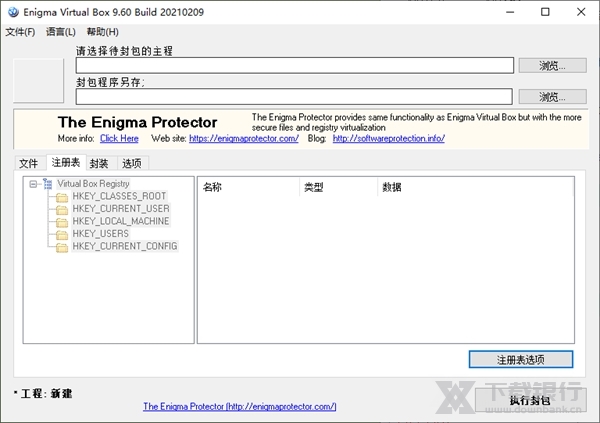The image size is (600, 423).
Task: Click the HKEY_CURRENT_USER folder icon
Action: pos(62,210)
